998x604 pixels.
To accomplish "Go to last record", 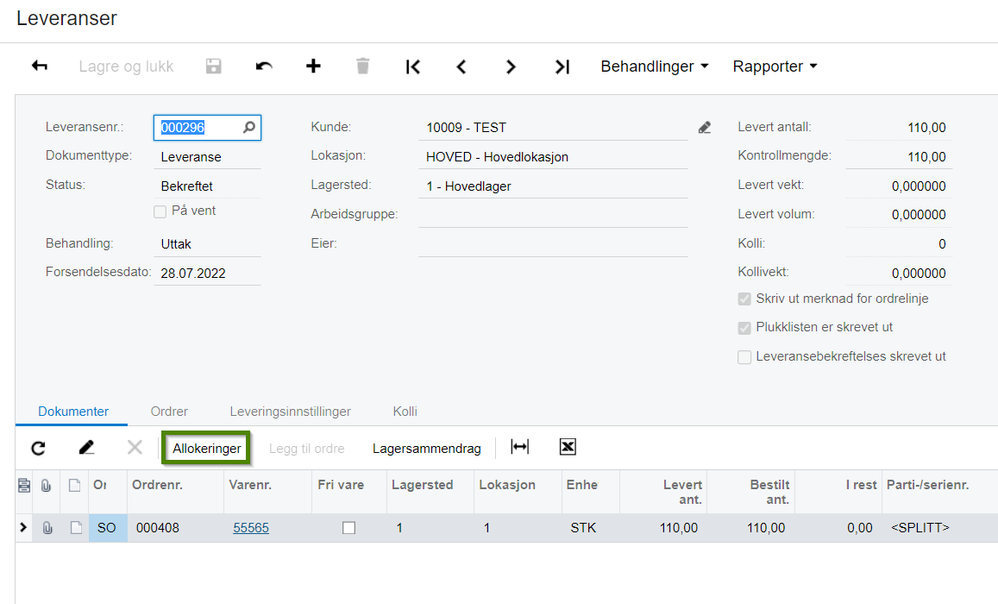I will pyautogui.click(x=561, y=66).
